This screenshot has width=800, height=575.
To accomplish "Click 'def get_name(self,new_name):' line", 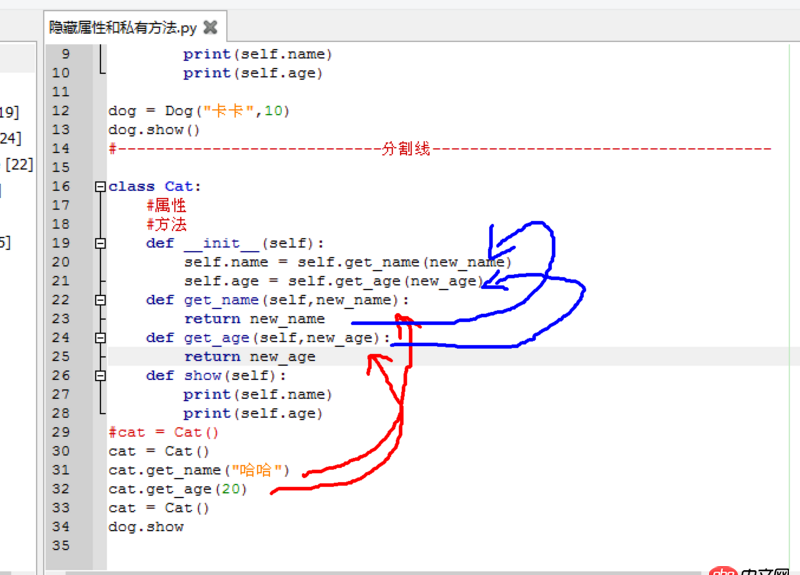I will click(277, 300).
